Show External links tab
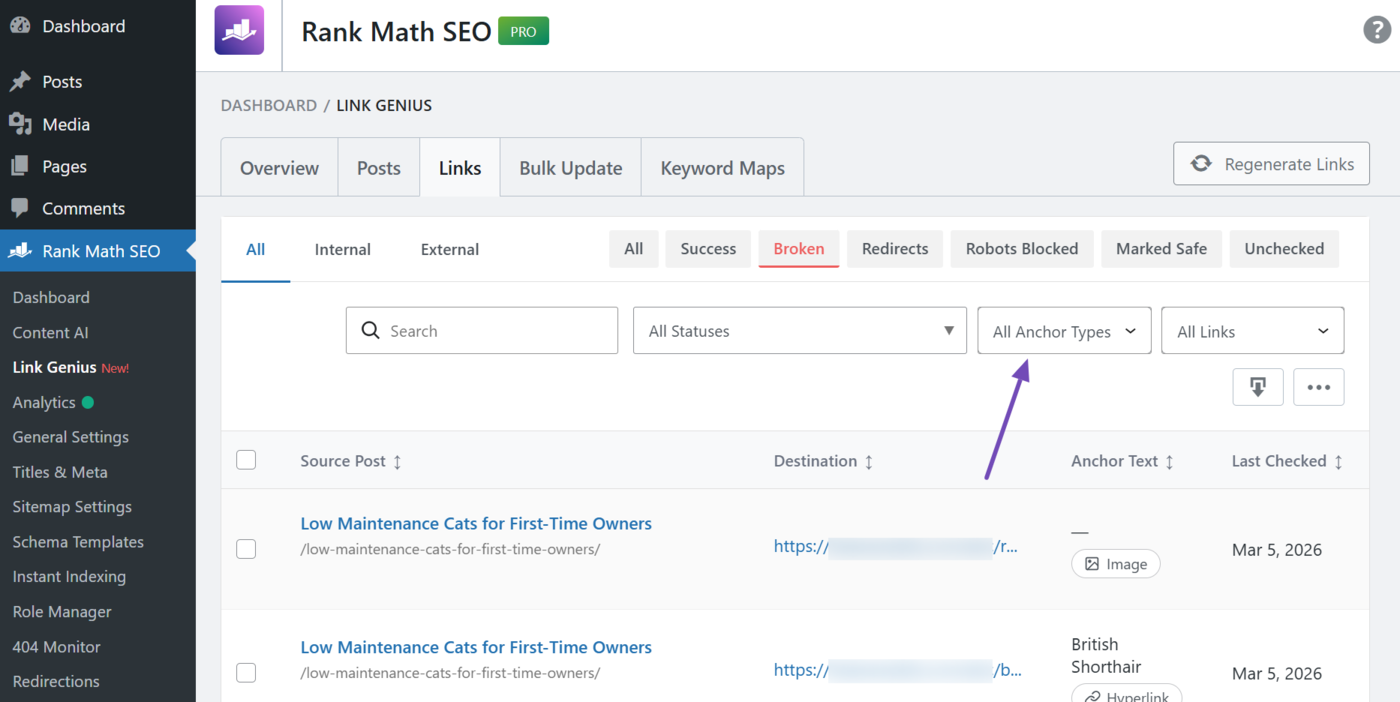Image resolution: width=1400 pixels, height=702 pixels. (x=450, y=250)
